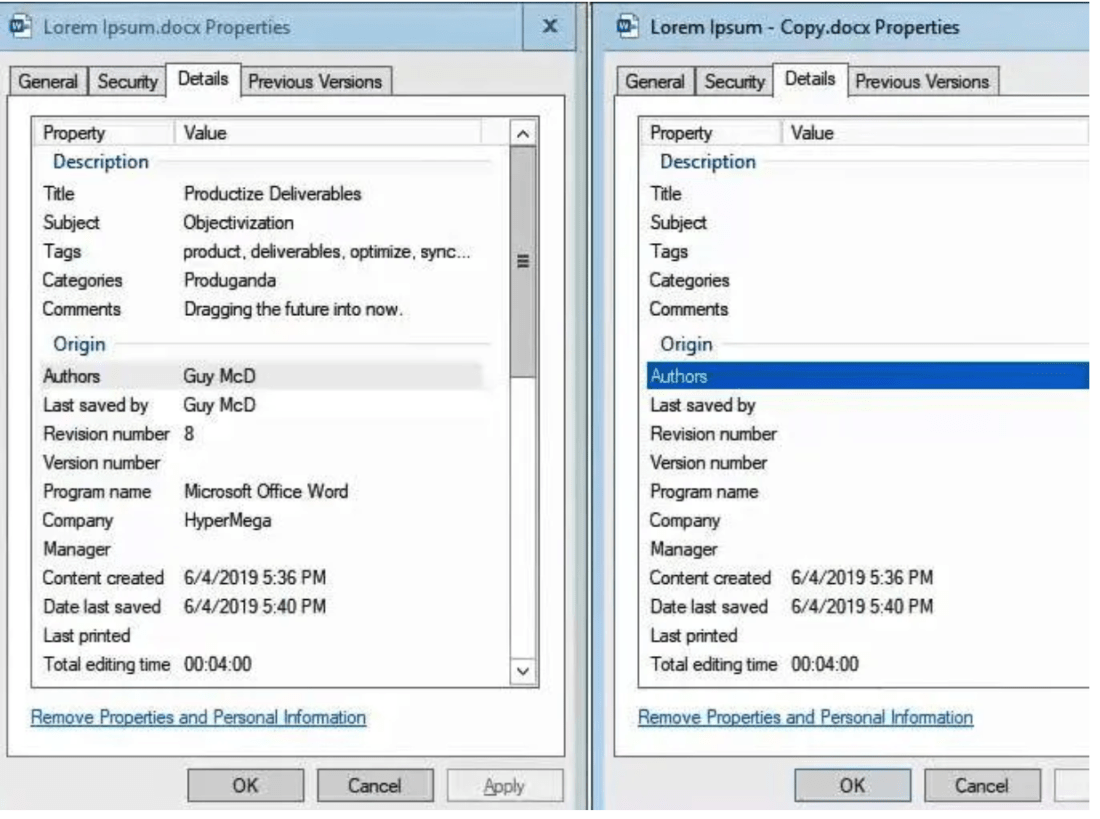
Task: Click Company row in Copy.docx window
Action: [868, 520]
